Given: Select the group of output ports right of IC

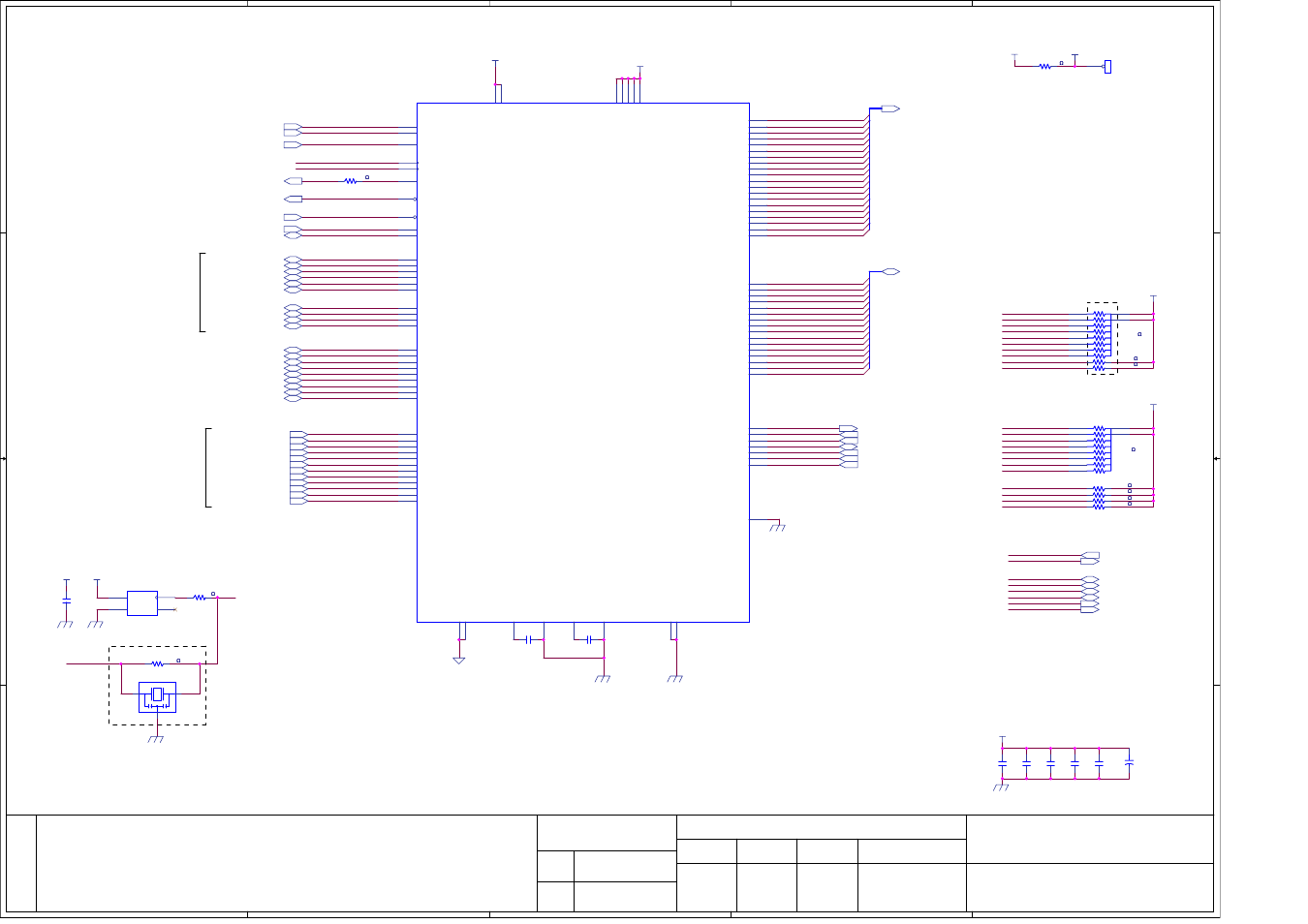Looking at the screenshot, I should click(849, 447).
